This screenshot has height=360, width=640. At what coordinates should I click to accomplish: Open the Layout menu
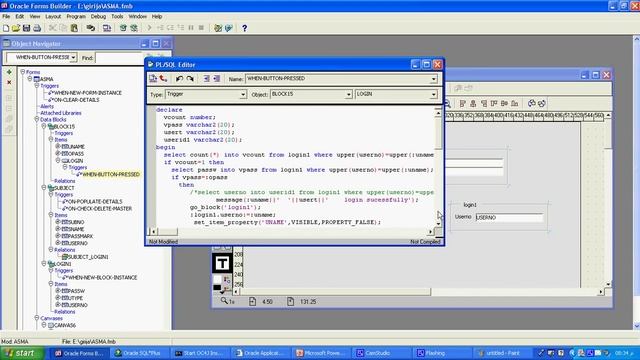click(x=53, y=16)
